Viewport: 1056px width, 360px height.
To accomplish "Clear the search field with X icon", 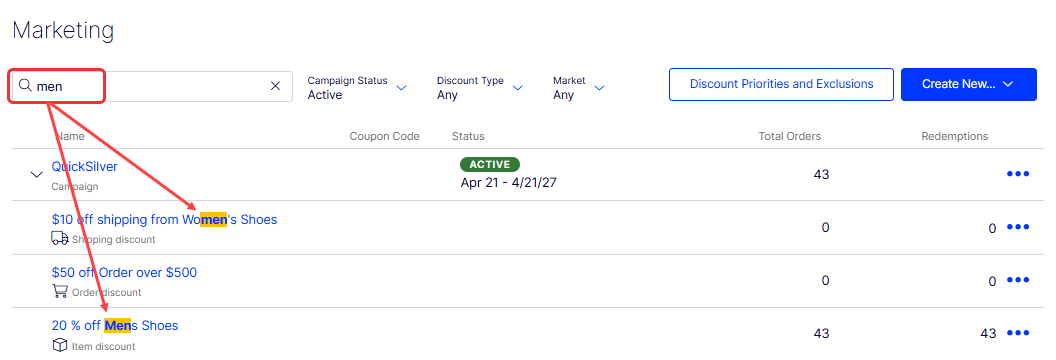I will (x=275, y=86).
